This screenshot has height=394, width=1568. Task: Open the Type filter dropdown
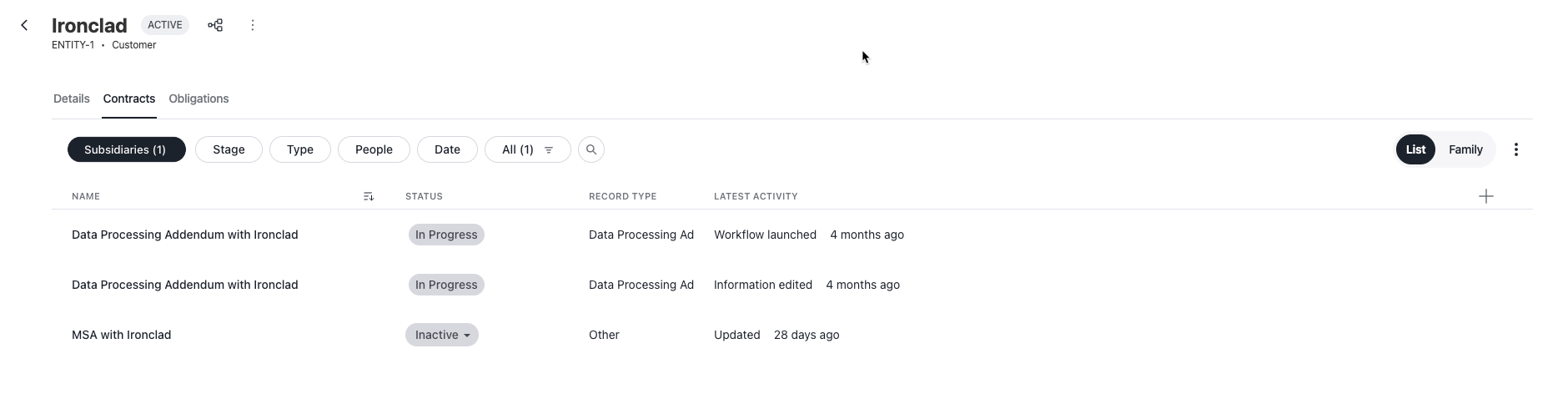[300, 149]
